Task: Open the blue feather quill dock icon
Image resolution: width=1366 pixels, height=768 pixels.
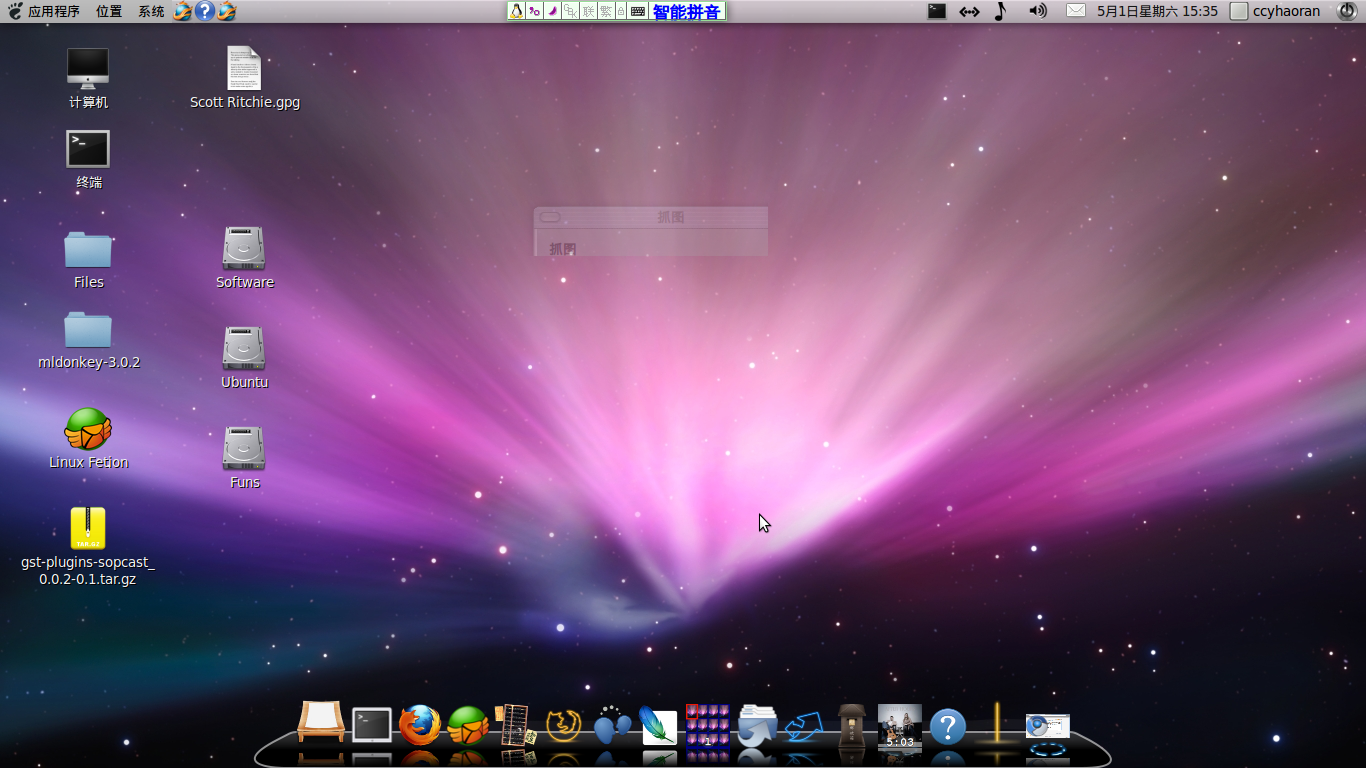Action: (658, 726)
